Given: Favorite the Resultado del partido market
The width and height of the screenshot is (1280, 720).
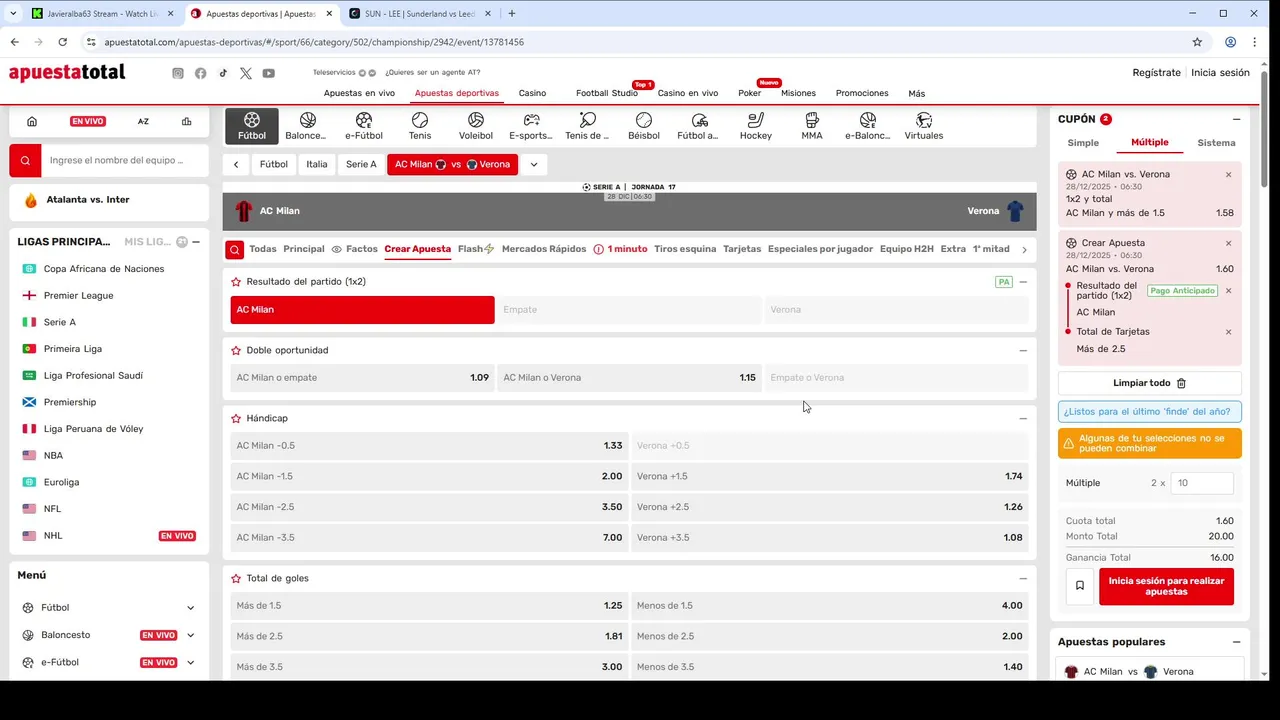Looking at the screenshot, I should [x=236, y=282].
